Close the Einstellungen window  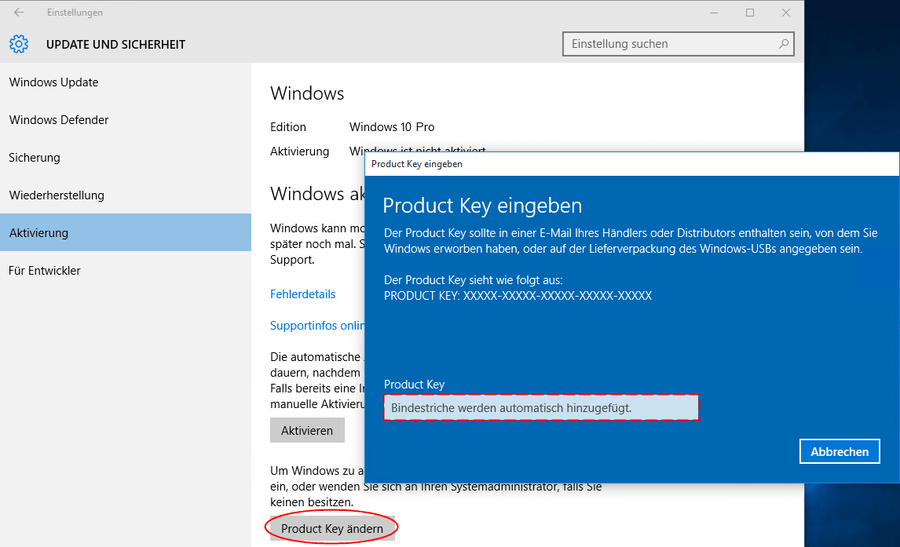click(786, 13)
